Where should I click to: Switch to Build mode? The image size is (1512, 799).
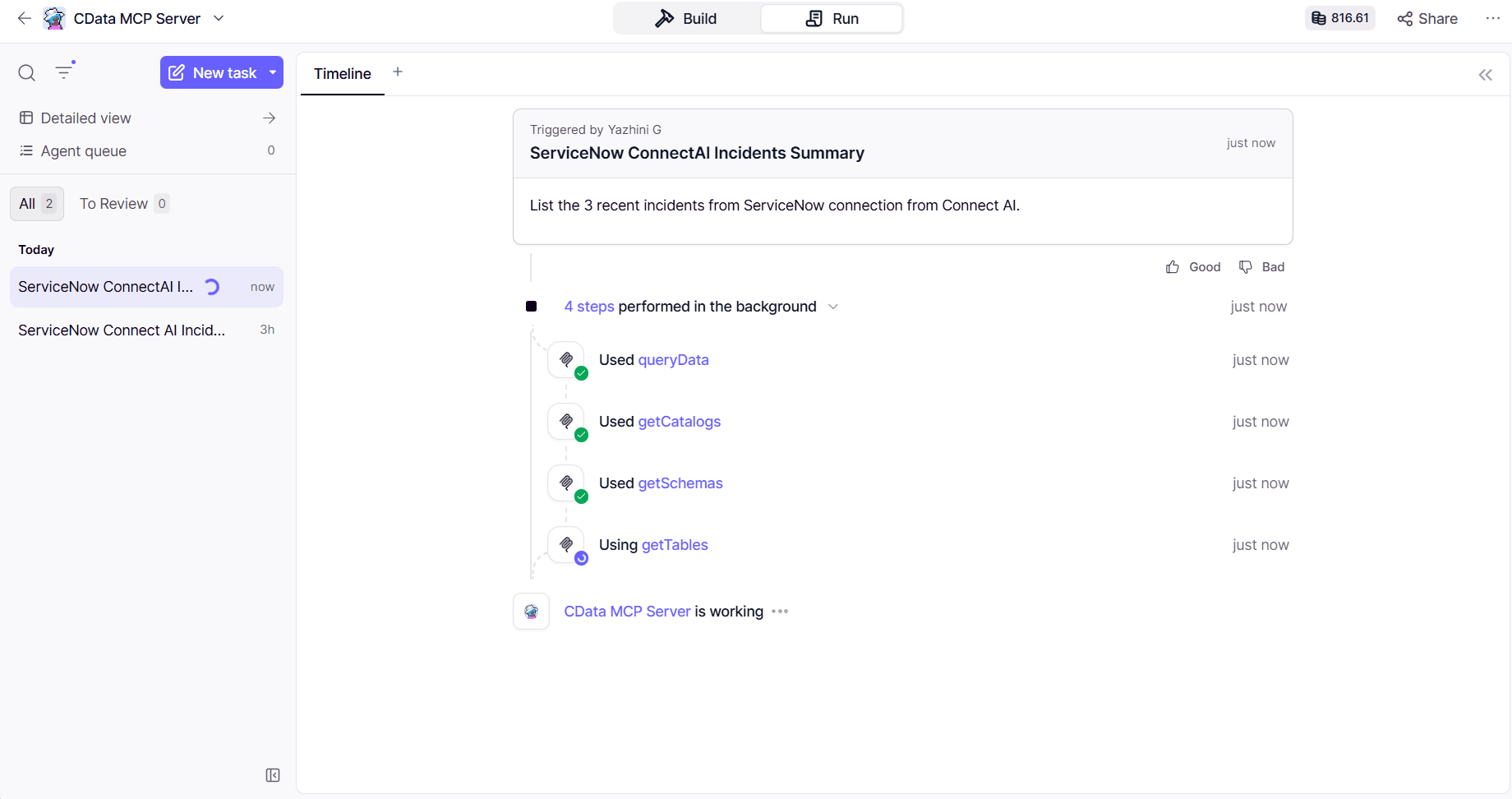tap(686, 19)
